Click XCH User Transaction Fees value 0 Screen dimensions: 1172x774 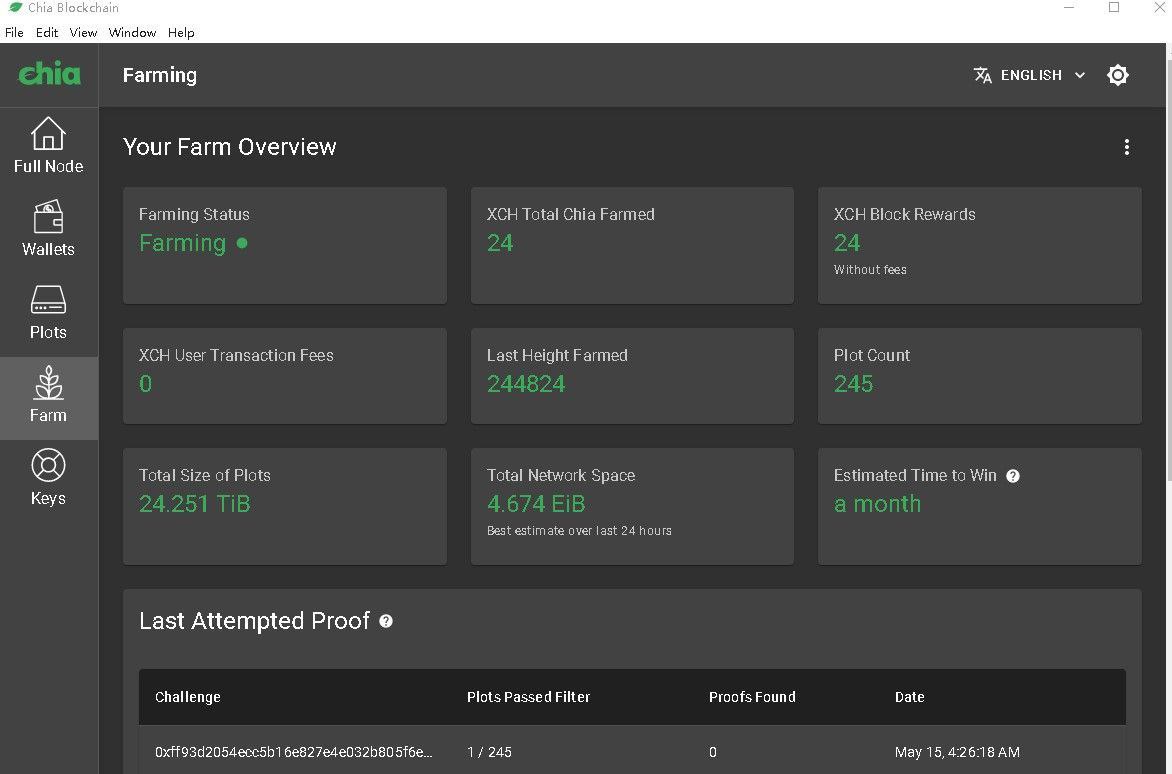point(146,384)
